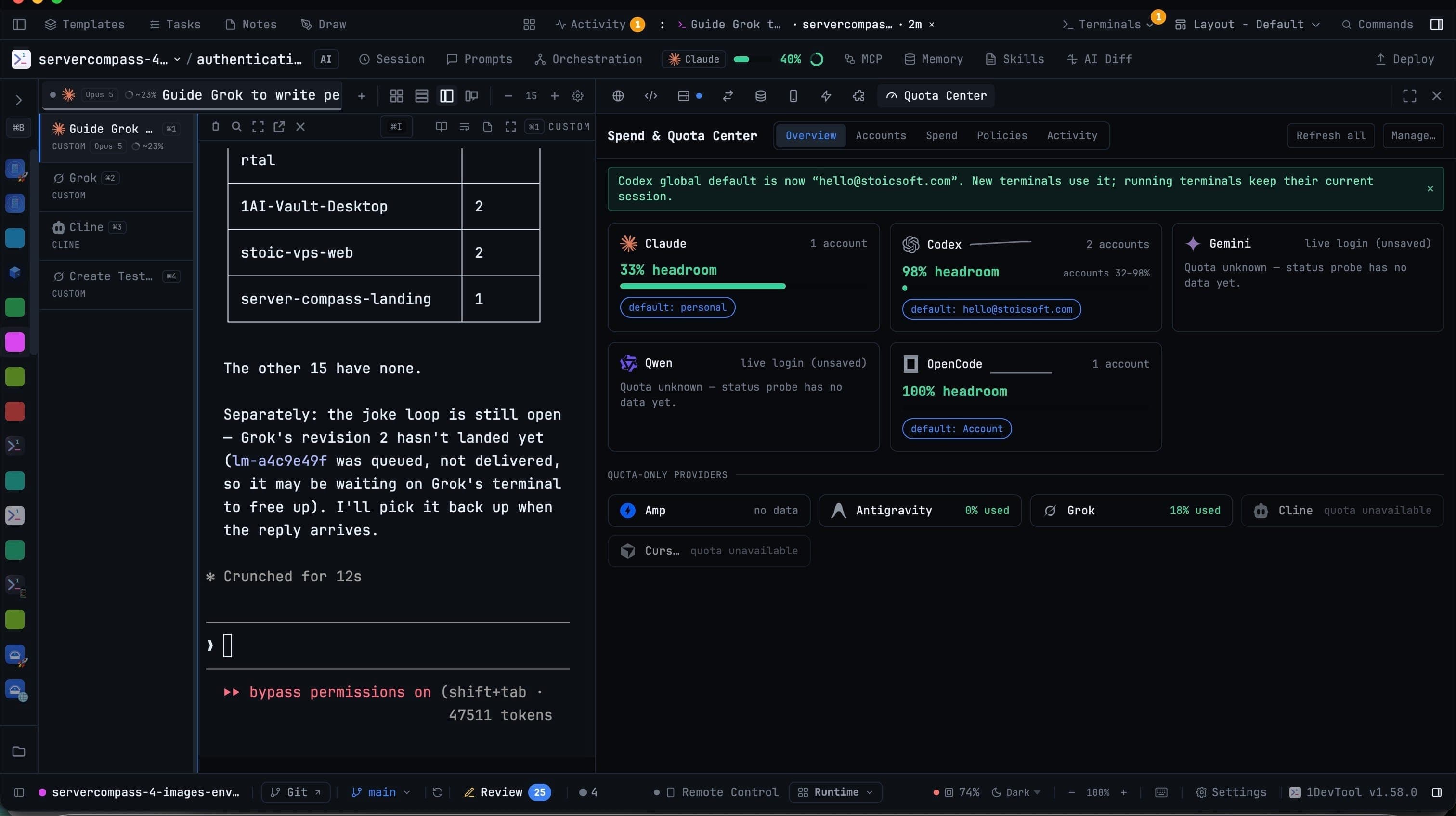Open the browser globe panel icon

(618, 96)
